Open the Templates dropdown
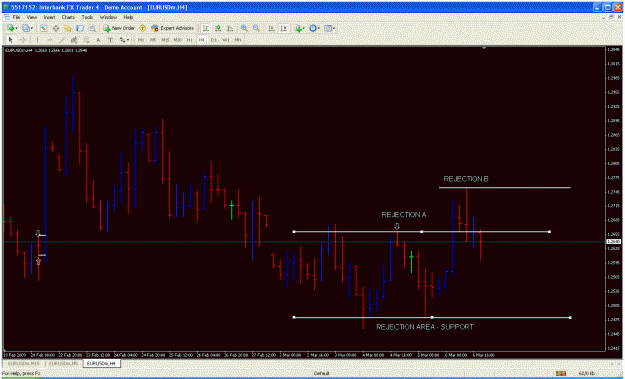The image size is (625, 379). [329, 28]
